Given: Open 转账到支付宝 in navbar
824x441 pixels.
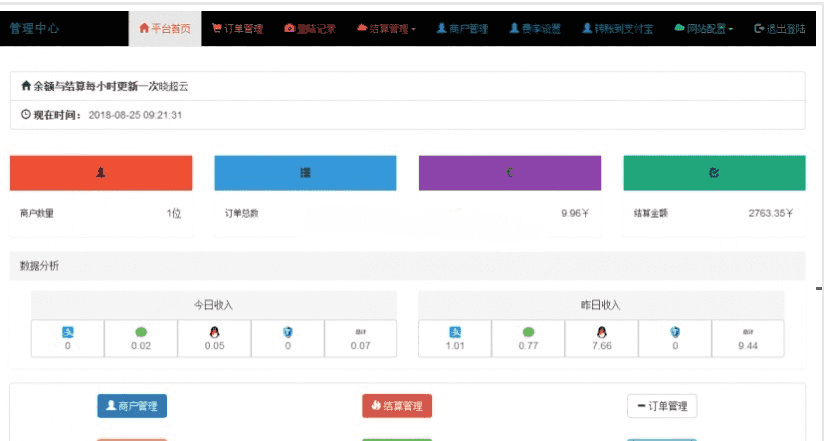Looking at the screenshot, I should 618,28.
